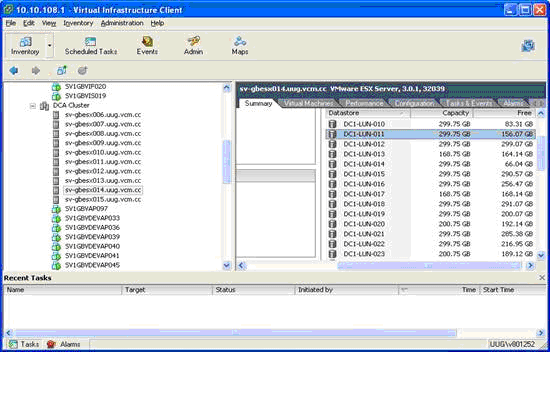Open the Maps view
Image resolution: width=550 pixels, height=410 pixels.
pos(240,46)
